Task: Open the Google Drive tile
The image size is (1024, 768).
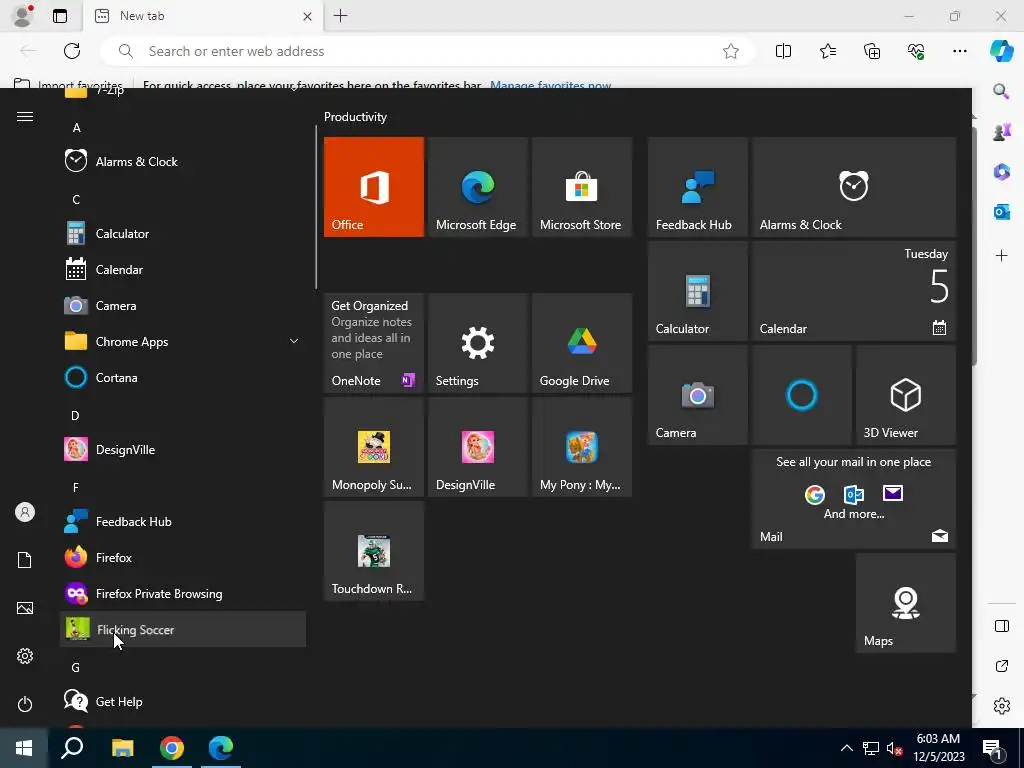Action: click(582, 343)
